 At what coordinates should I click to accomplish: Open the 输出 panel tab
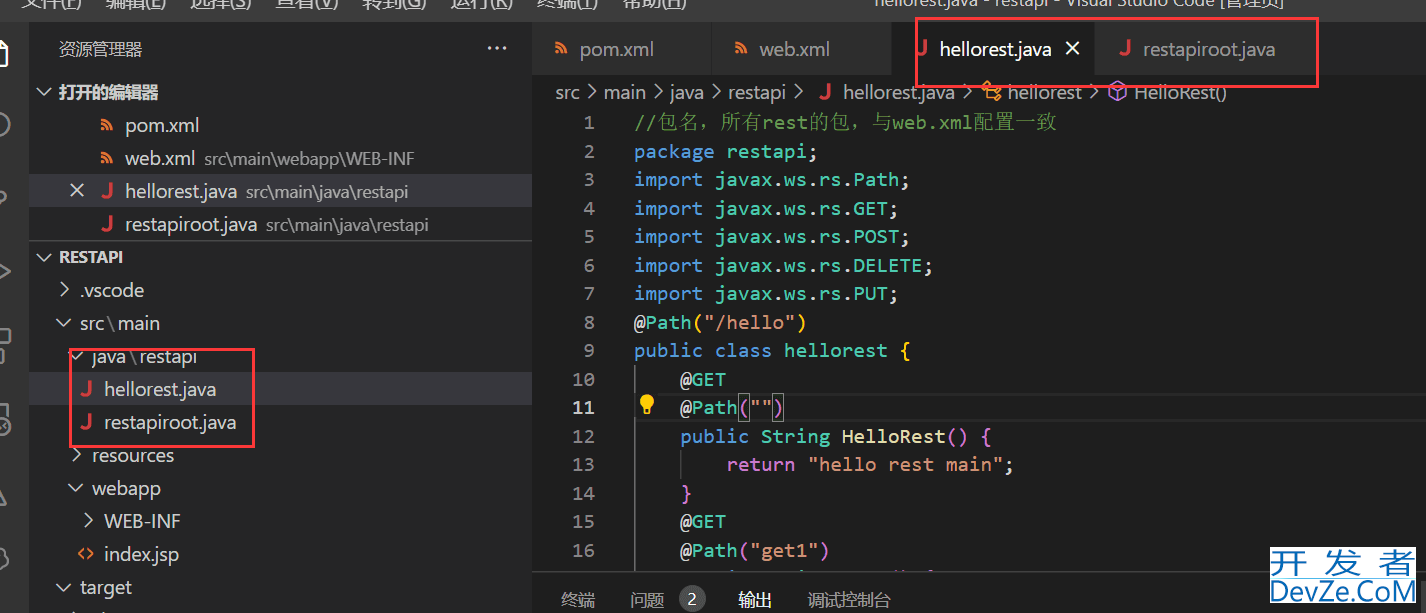(755, 599)
